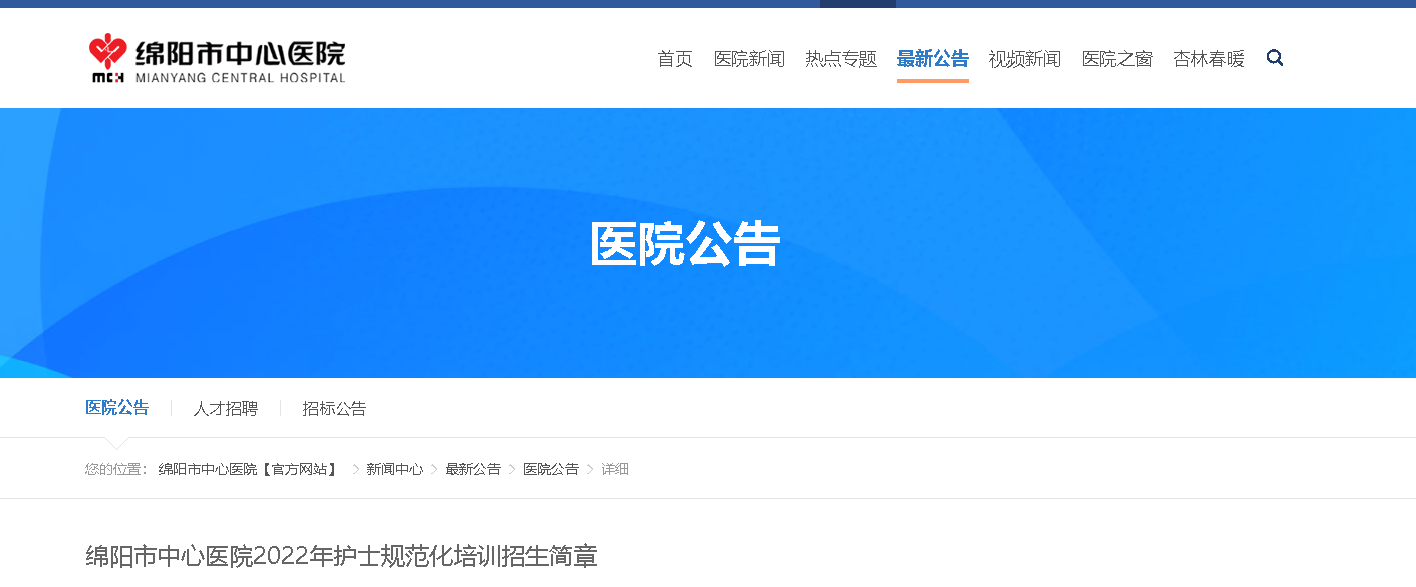Open the search magnifier icon
The width and height of the screenshot is (1416, 587).
(1275, 58)
